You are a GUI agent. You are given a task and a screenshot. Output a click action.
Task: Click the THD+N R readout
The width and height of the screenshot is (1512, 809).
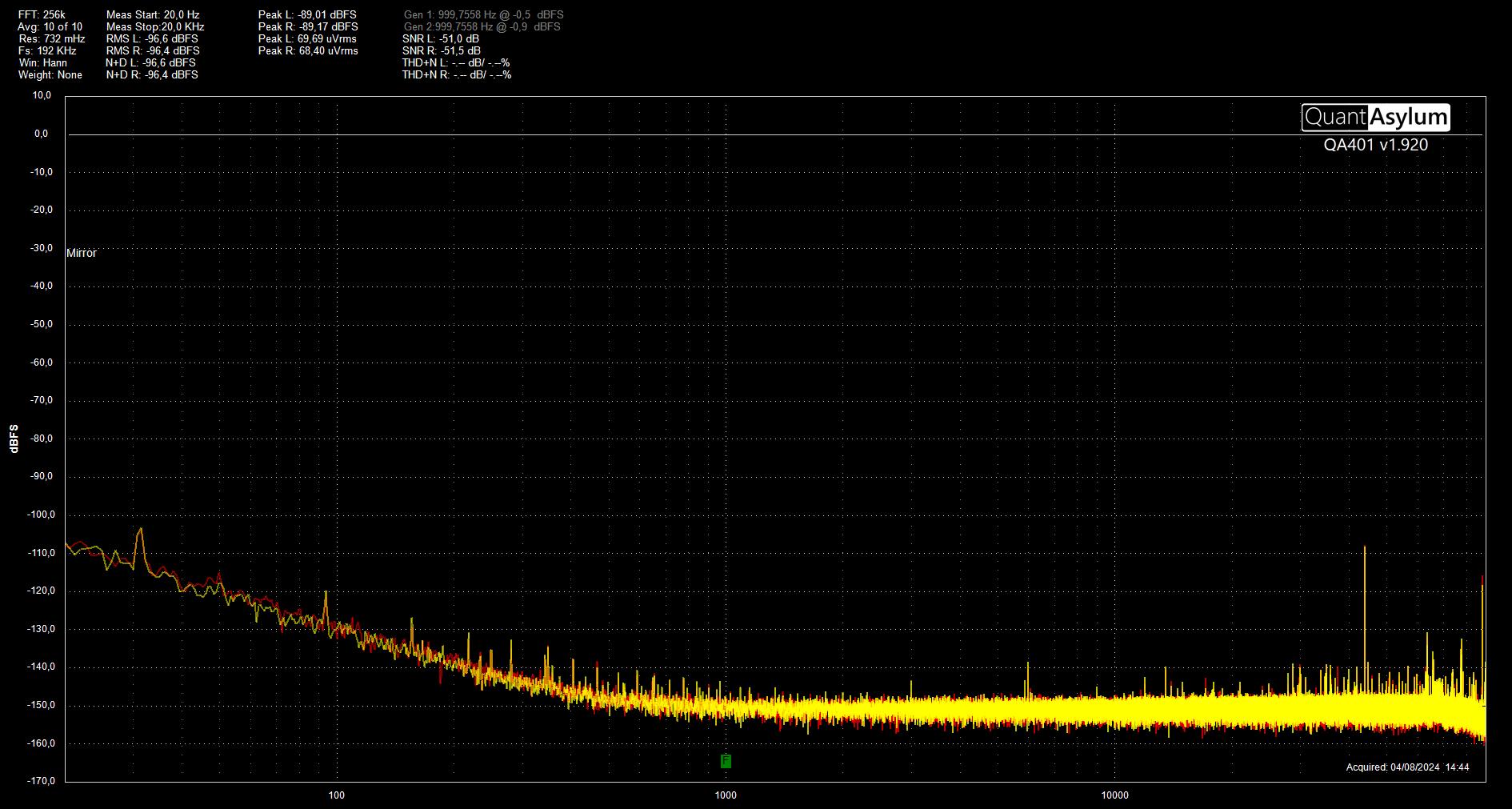pos(457,75)
